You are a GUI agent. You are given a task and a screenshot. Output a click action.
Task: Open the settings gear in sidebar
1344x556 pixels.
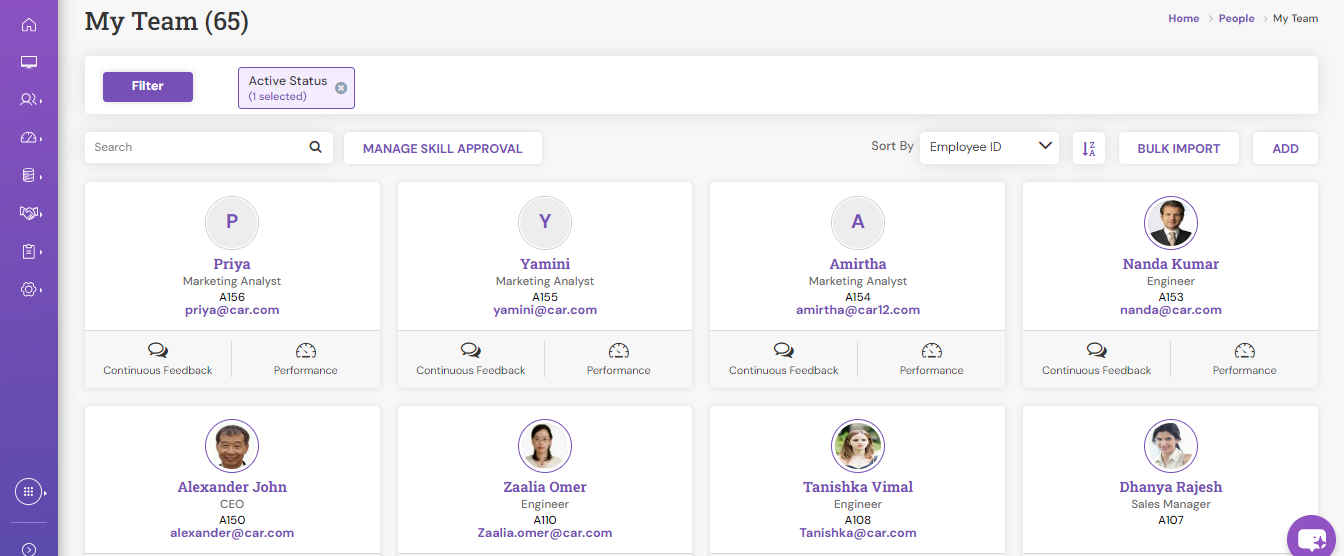pyautogui.click(x=29, y=289)
